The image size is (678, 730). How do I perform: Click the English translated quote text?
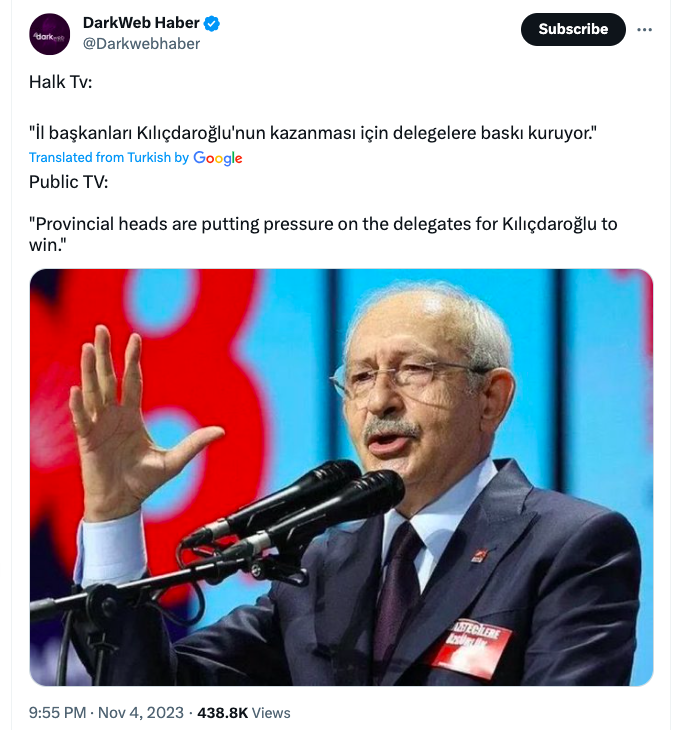323,234
